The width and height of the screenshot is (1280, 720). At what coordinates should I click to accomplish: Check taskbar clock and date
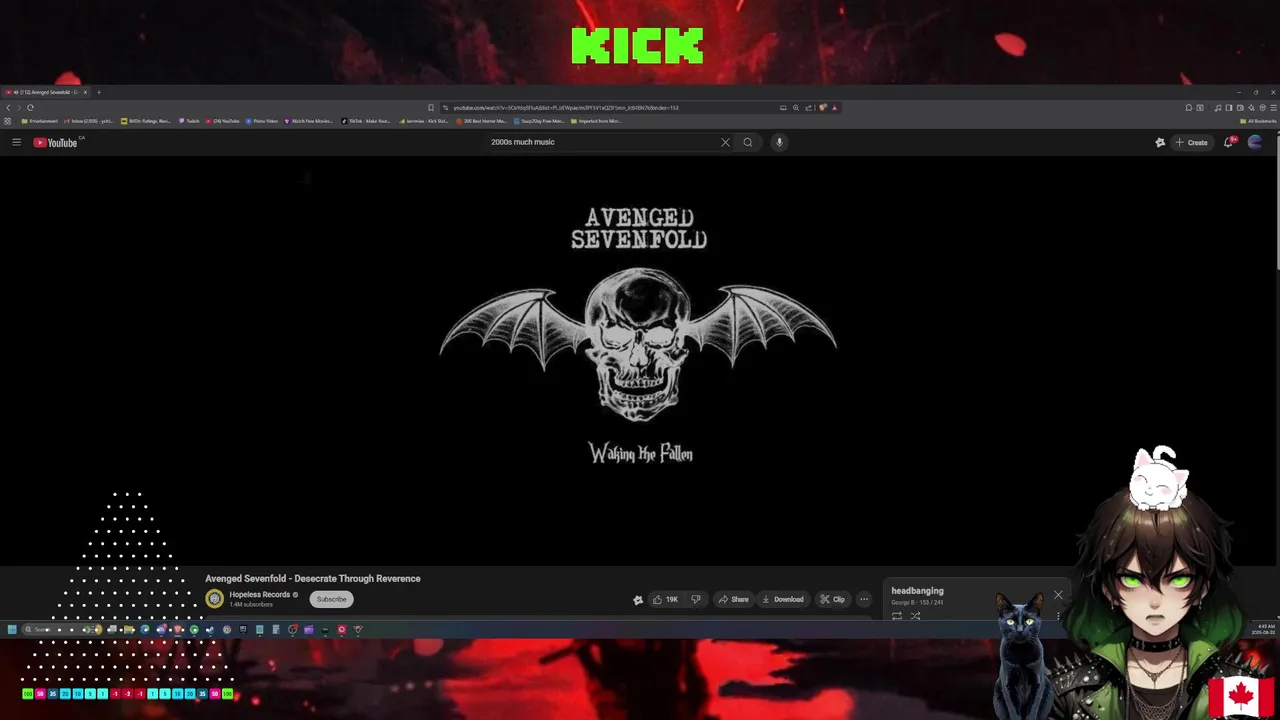tap(1264, 629)
